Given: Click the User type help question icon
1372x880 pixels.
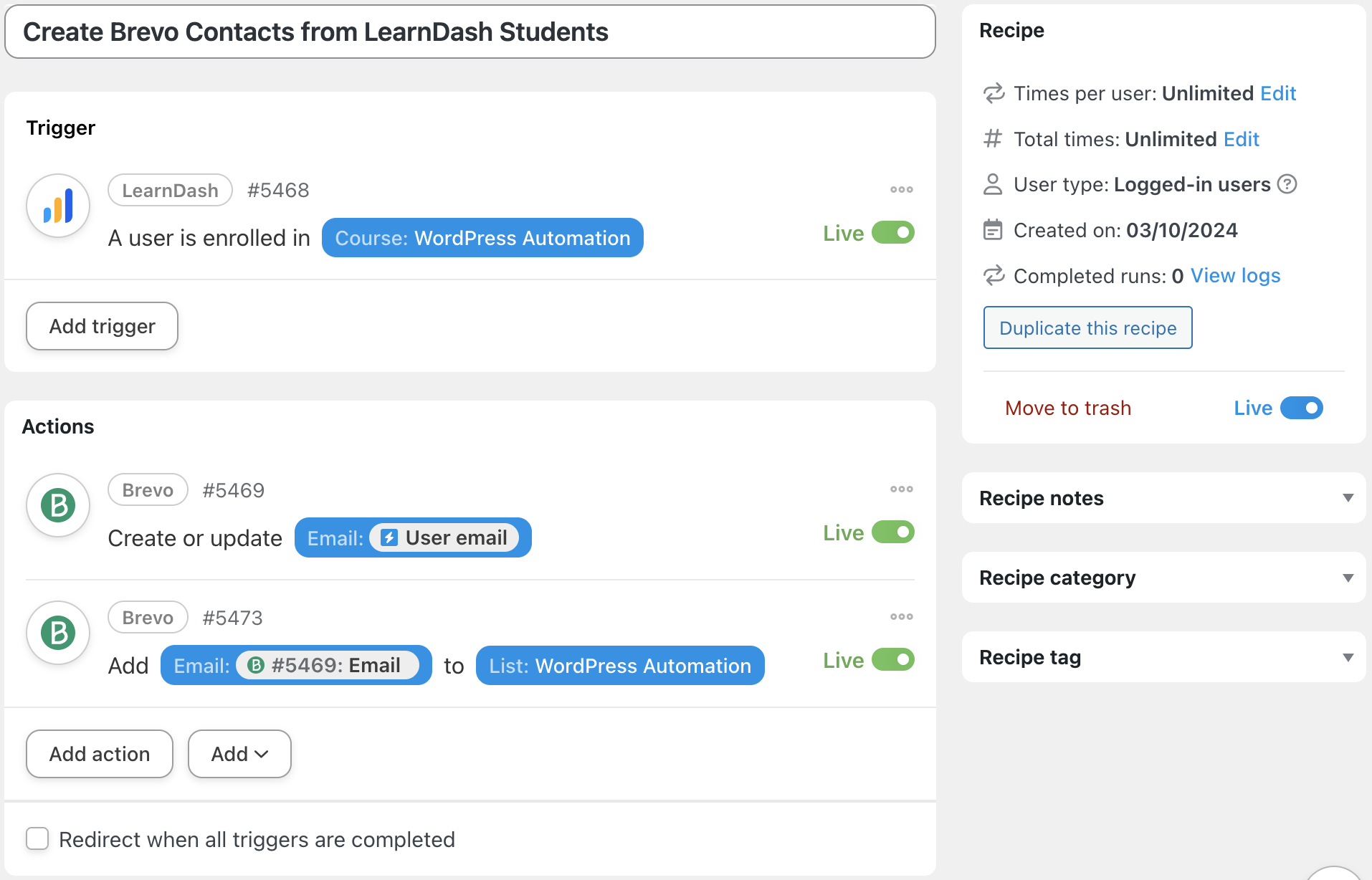Looking at the screenshot, I should tap(1287, 185).
